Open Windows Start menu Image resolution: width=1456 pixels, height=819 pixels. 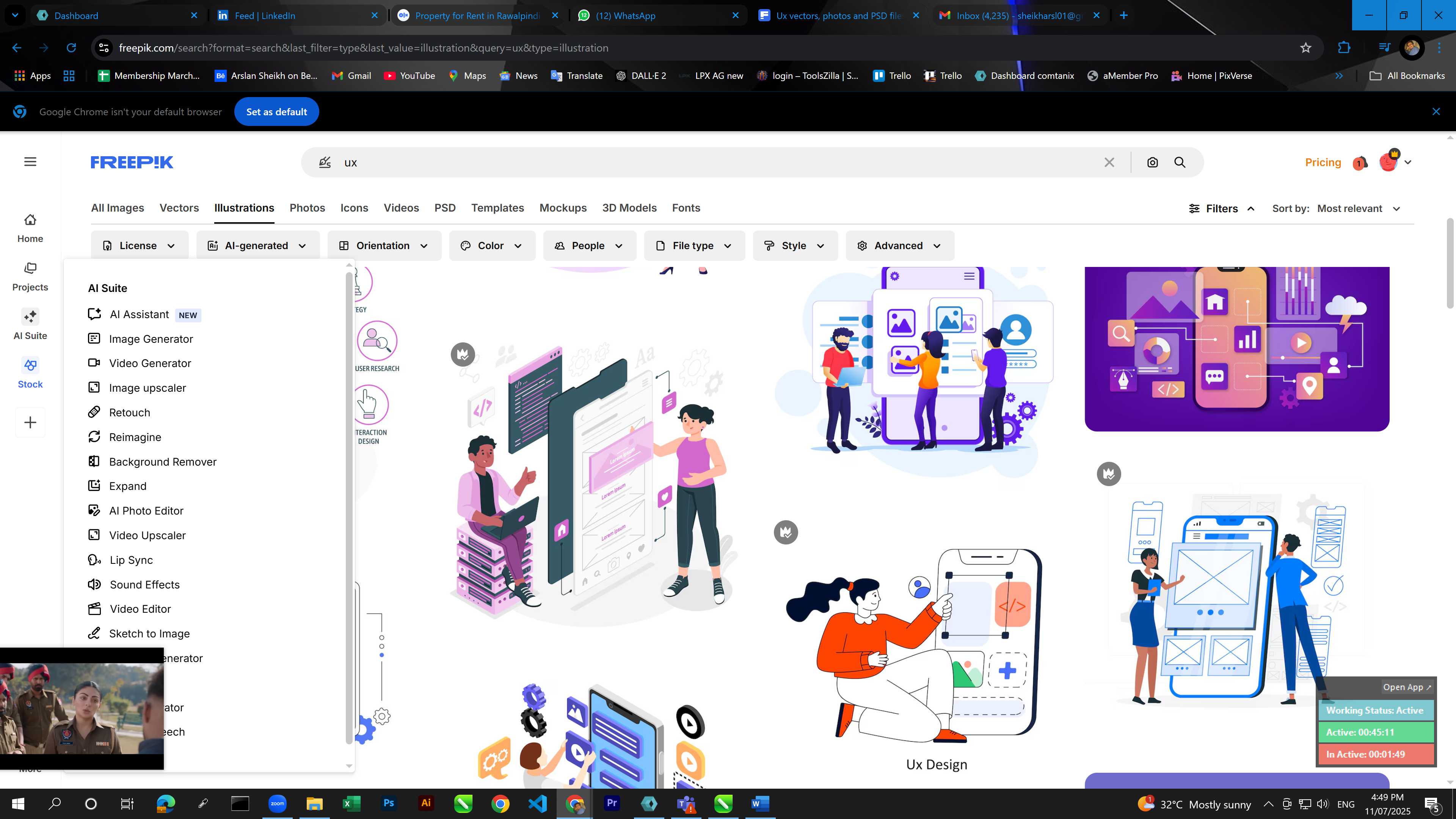[18, 803]
